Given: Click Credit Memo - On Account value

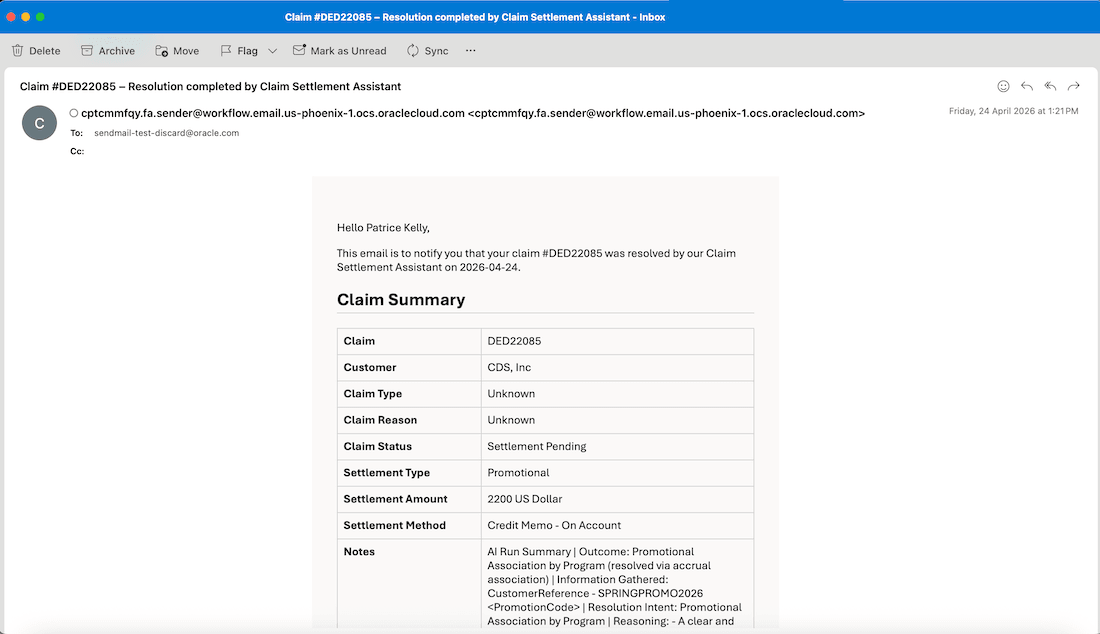Looking at the screenshot, I should 554,525.
